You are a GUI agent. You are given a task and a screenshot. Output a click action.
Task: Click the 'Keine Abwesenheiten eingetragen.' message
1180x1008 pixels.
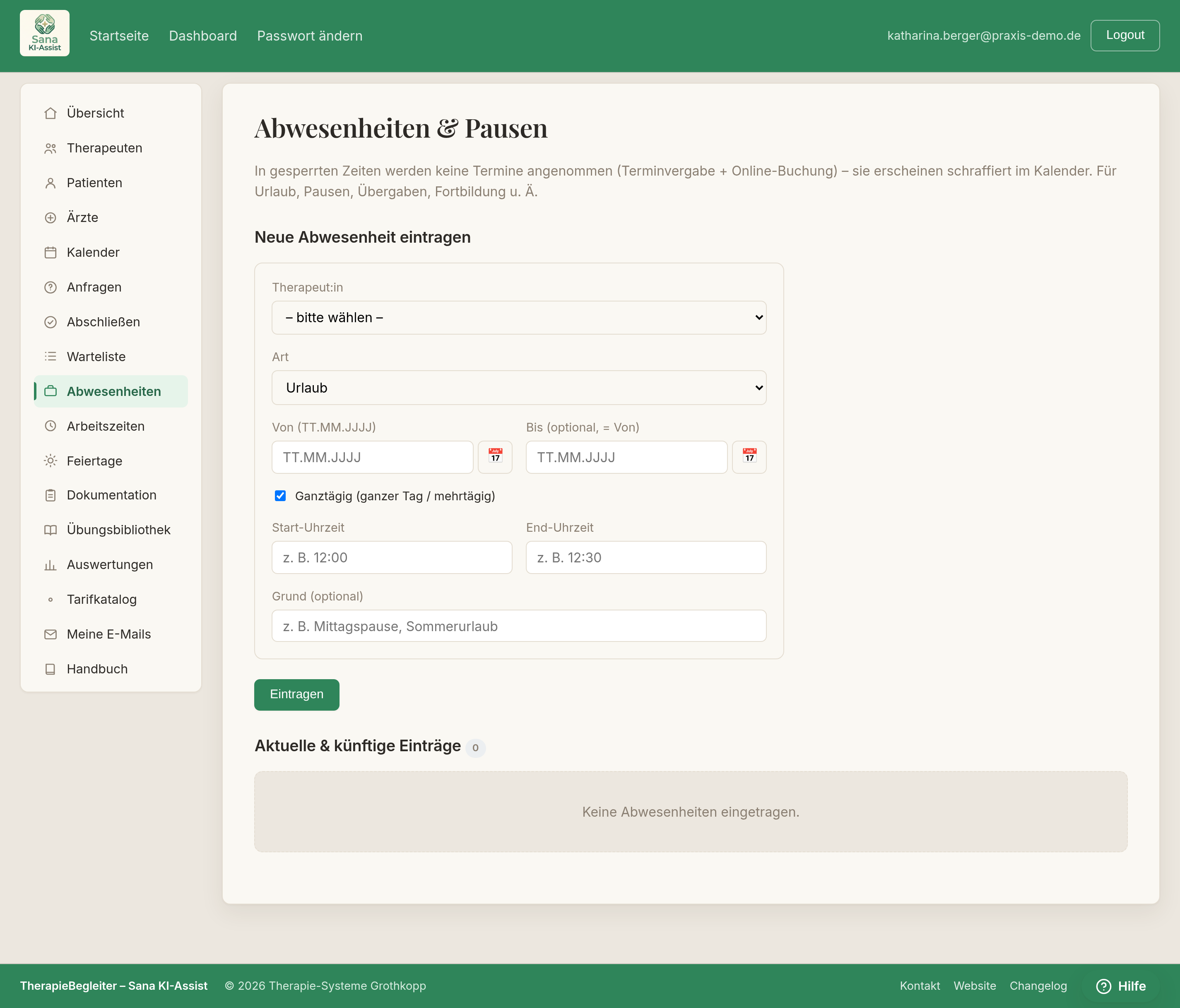[x=690, y=812]
